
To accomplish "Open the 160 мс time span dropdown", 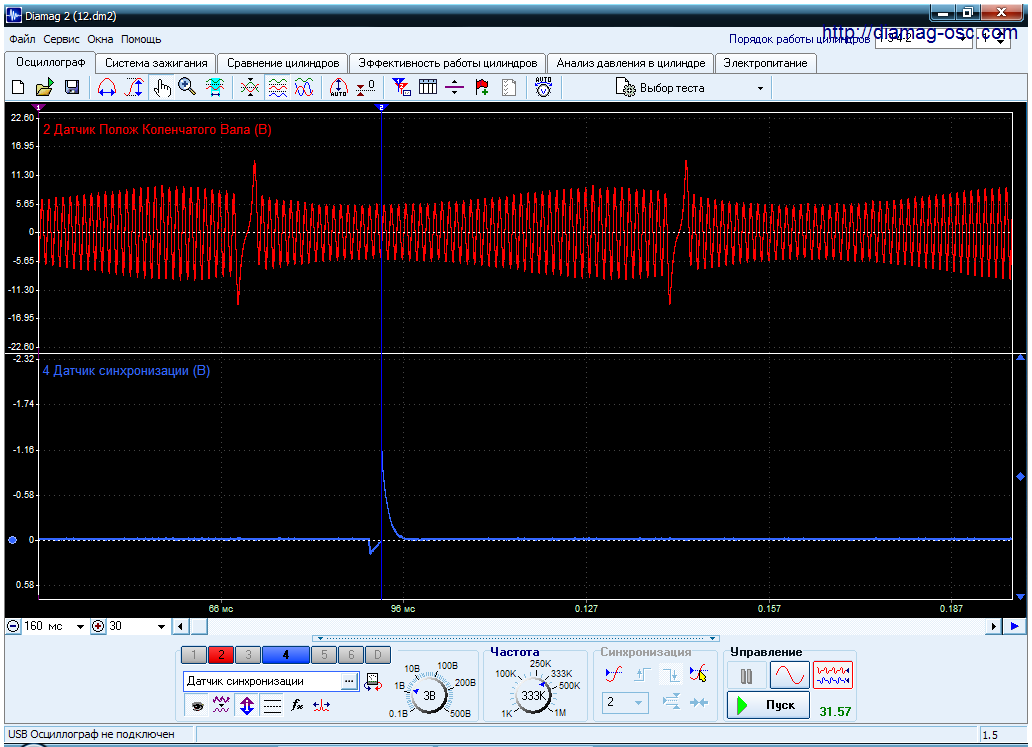I will coord(81,627).
